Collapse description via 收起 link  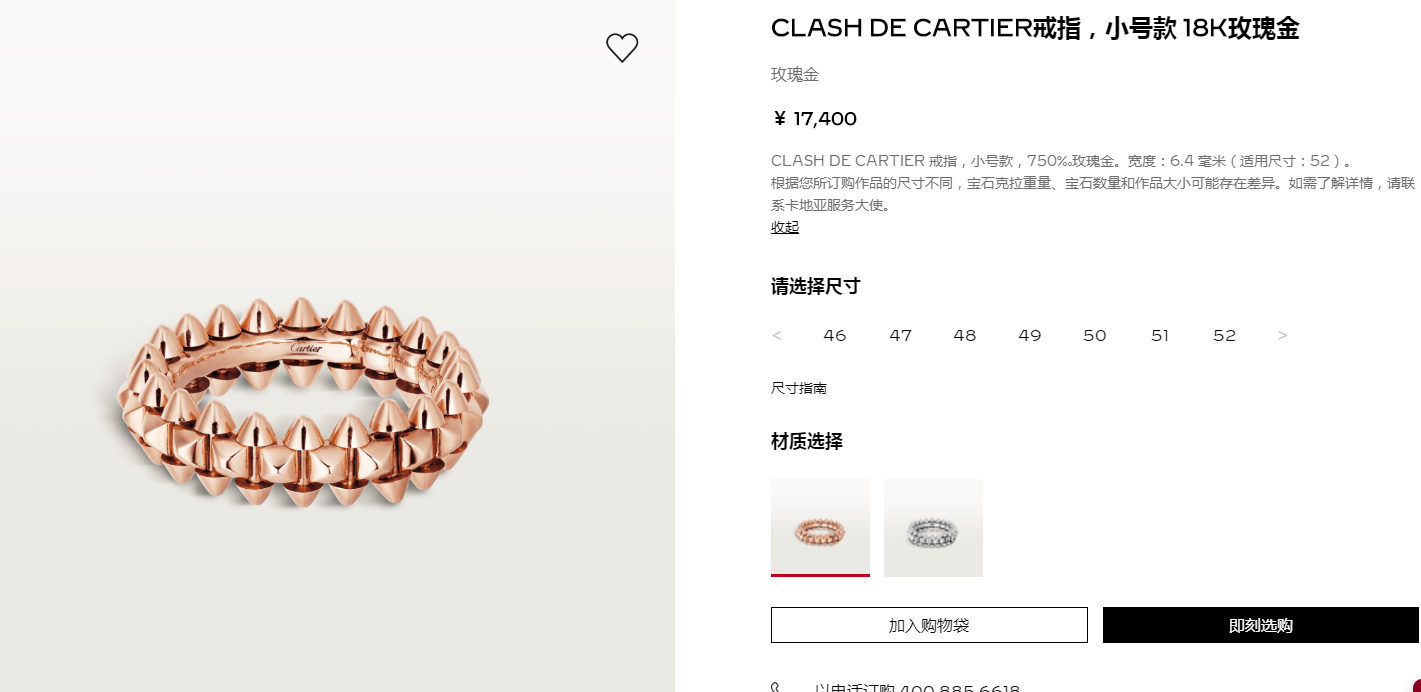coord(785,227)
